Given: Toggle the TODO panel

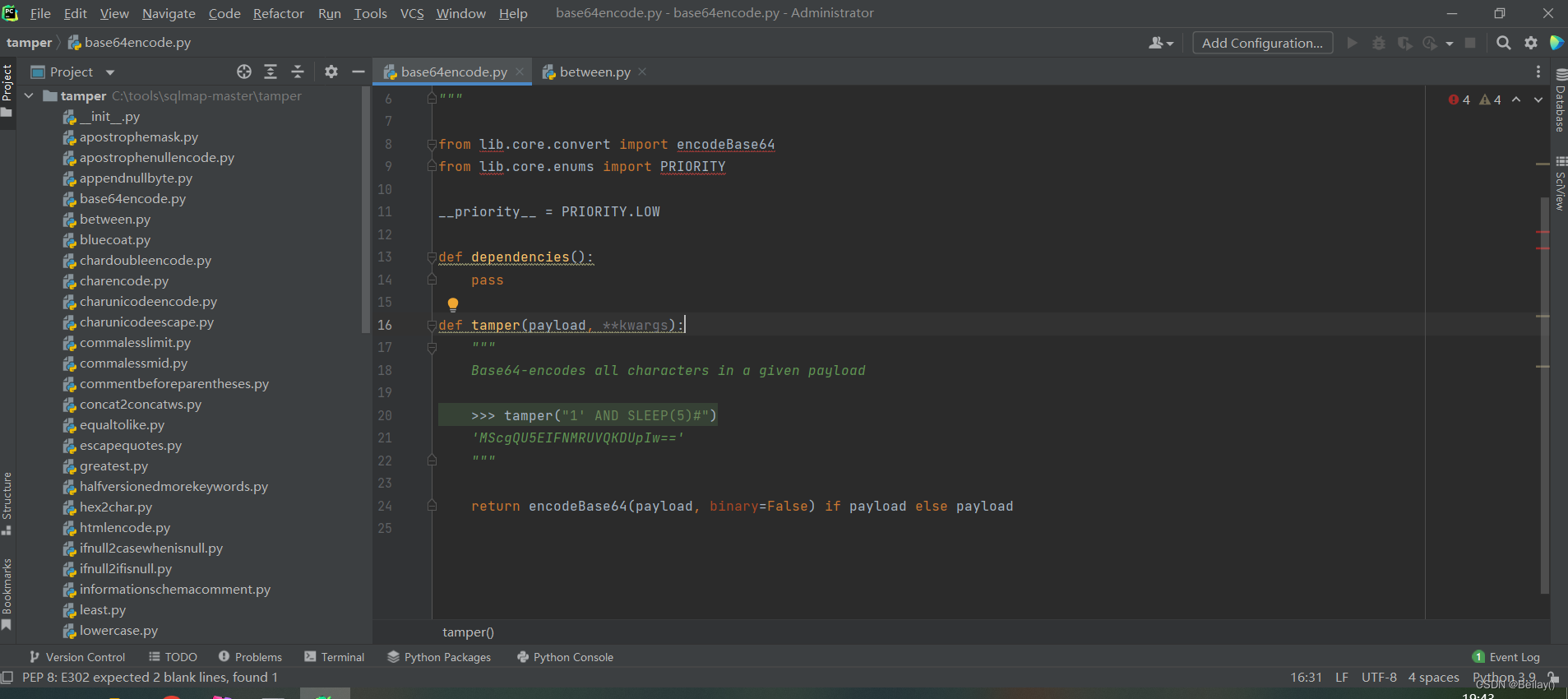Looking at the screenshot, I should click(173, 657).
